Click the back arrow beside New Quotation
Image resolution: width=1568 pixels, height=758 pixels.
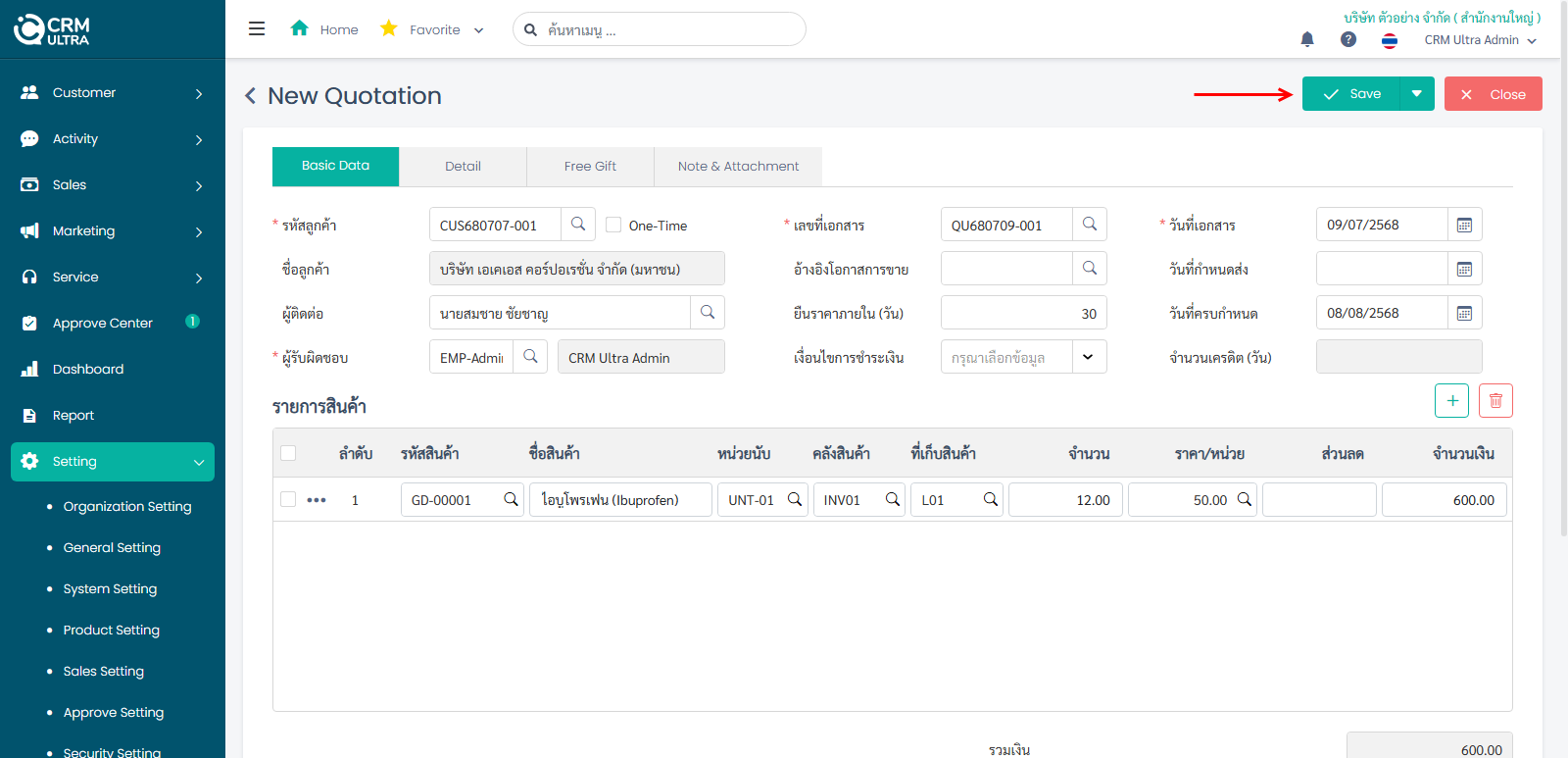point(251,95)
